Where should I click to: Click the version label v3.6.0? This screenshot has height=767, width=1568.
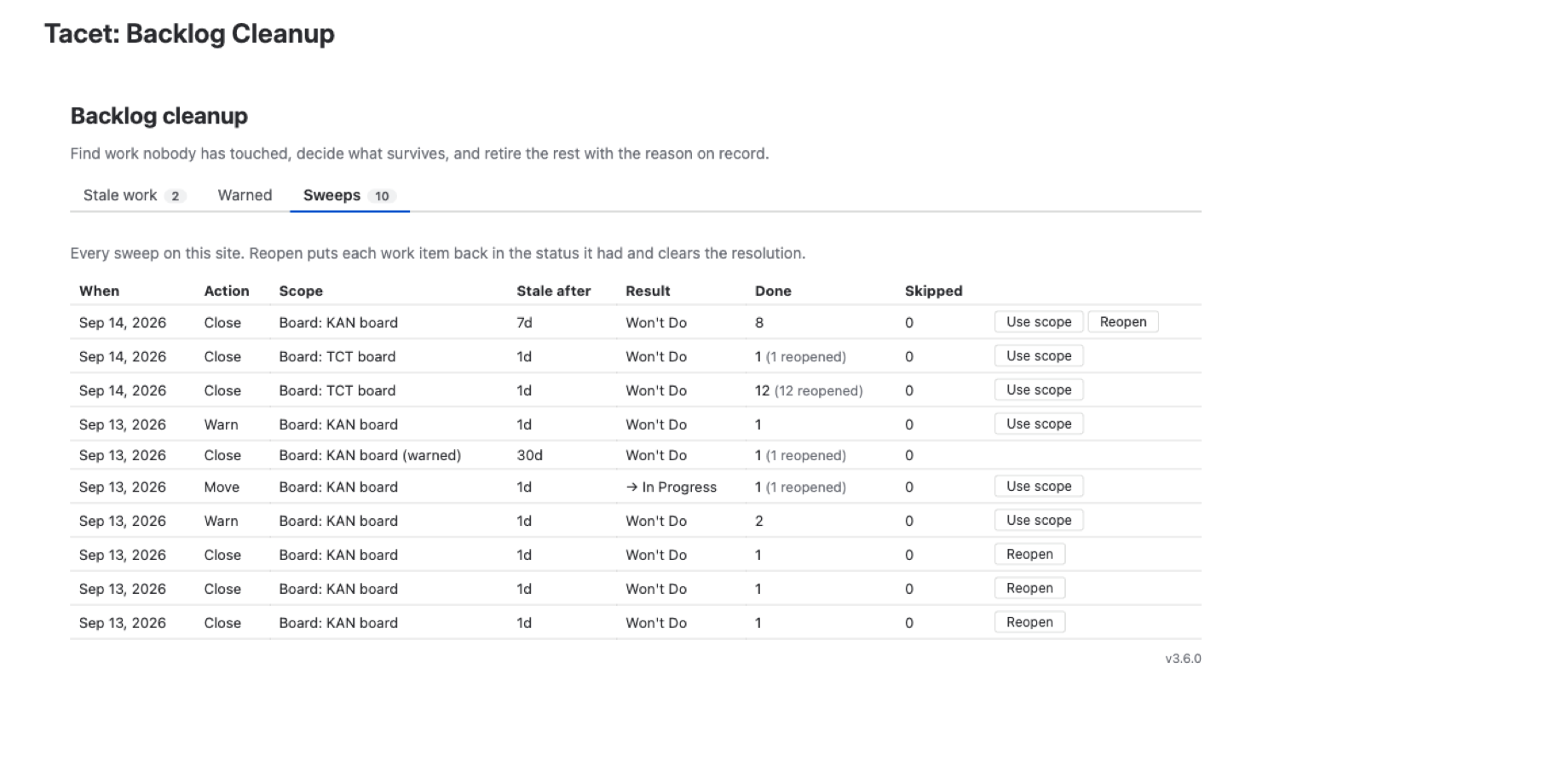pos(1183,659)
